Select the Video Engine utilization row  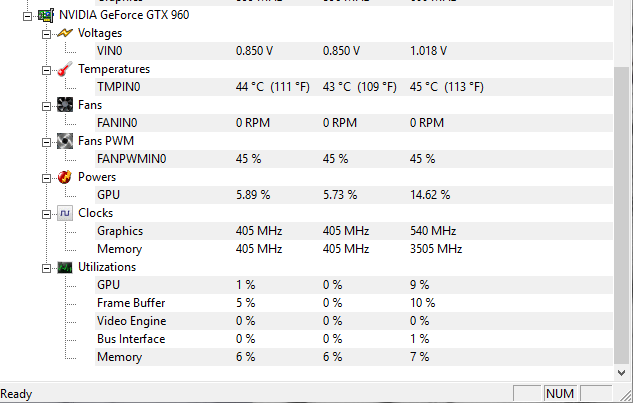tap(354, 321)
